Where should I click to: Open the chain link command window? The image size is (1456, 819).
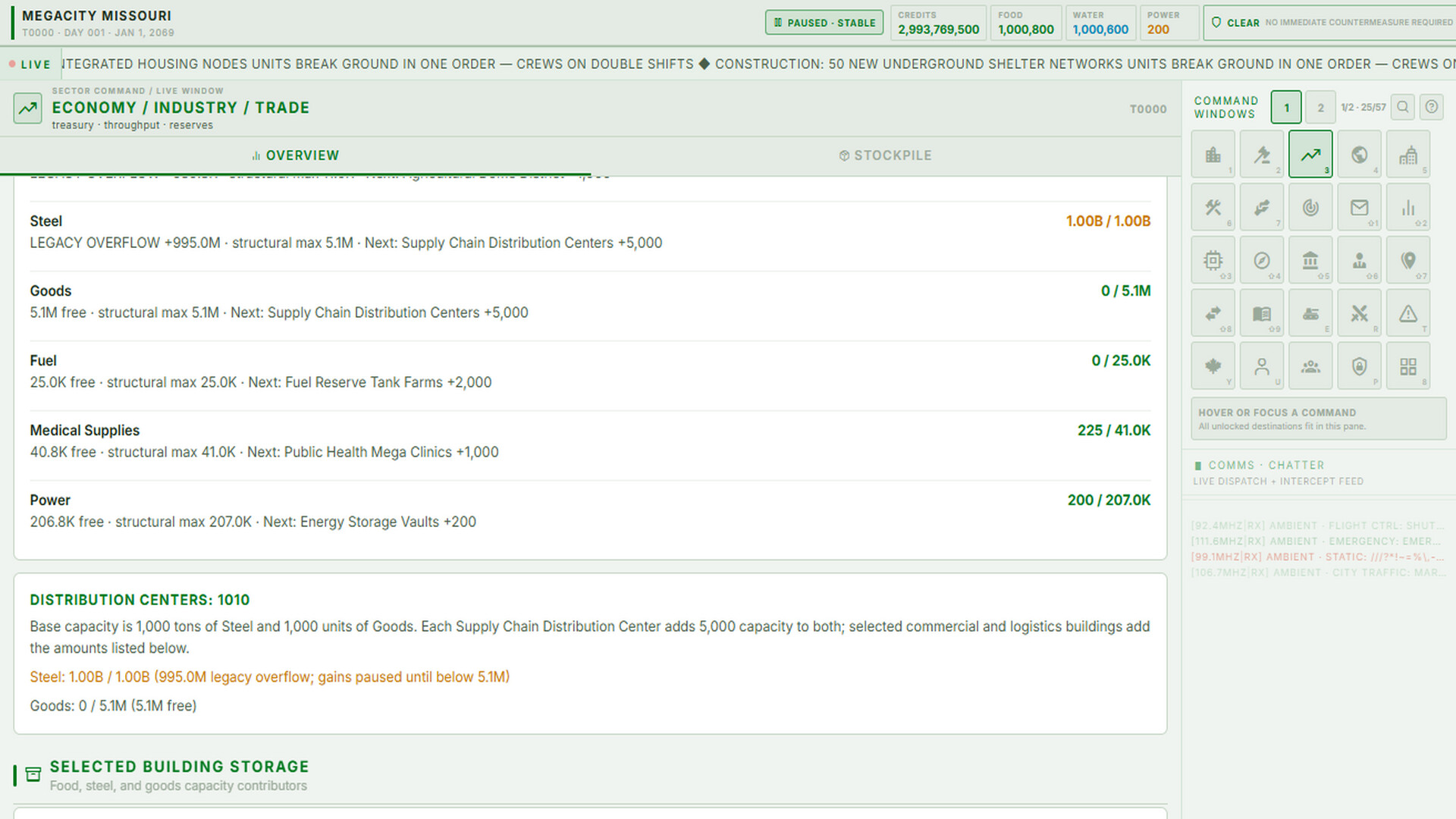pyautogui.click(x=1261, y=207)
